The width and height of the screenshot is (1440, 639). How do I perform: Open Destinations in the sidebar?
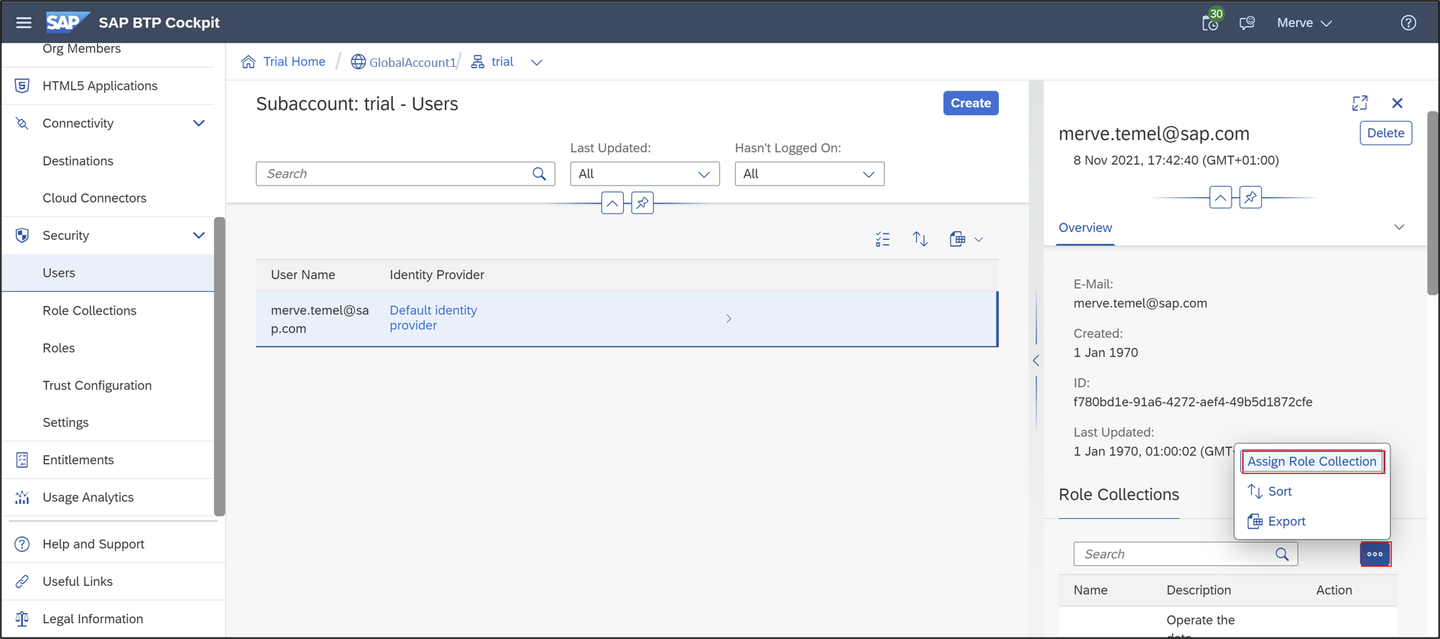point(107,161)
